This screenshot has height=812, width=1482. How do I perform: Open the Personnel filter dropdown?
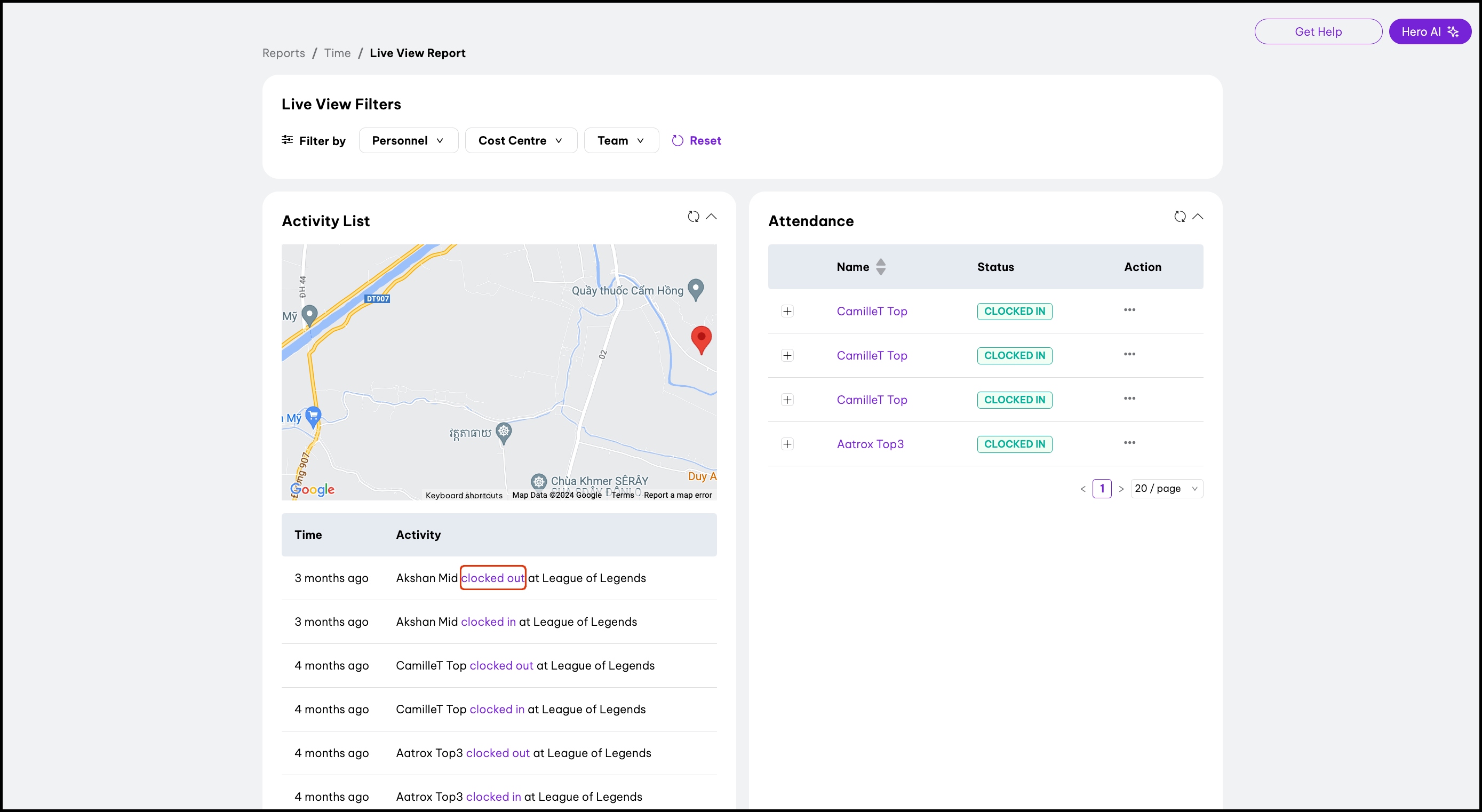[408, 140]
